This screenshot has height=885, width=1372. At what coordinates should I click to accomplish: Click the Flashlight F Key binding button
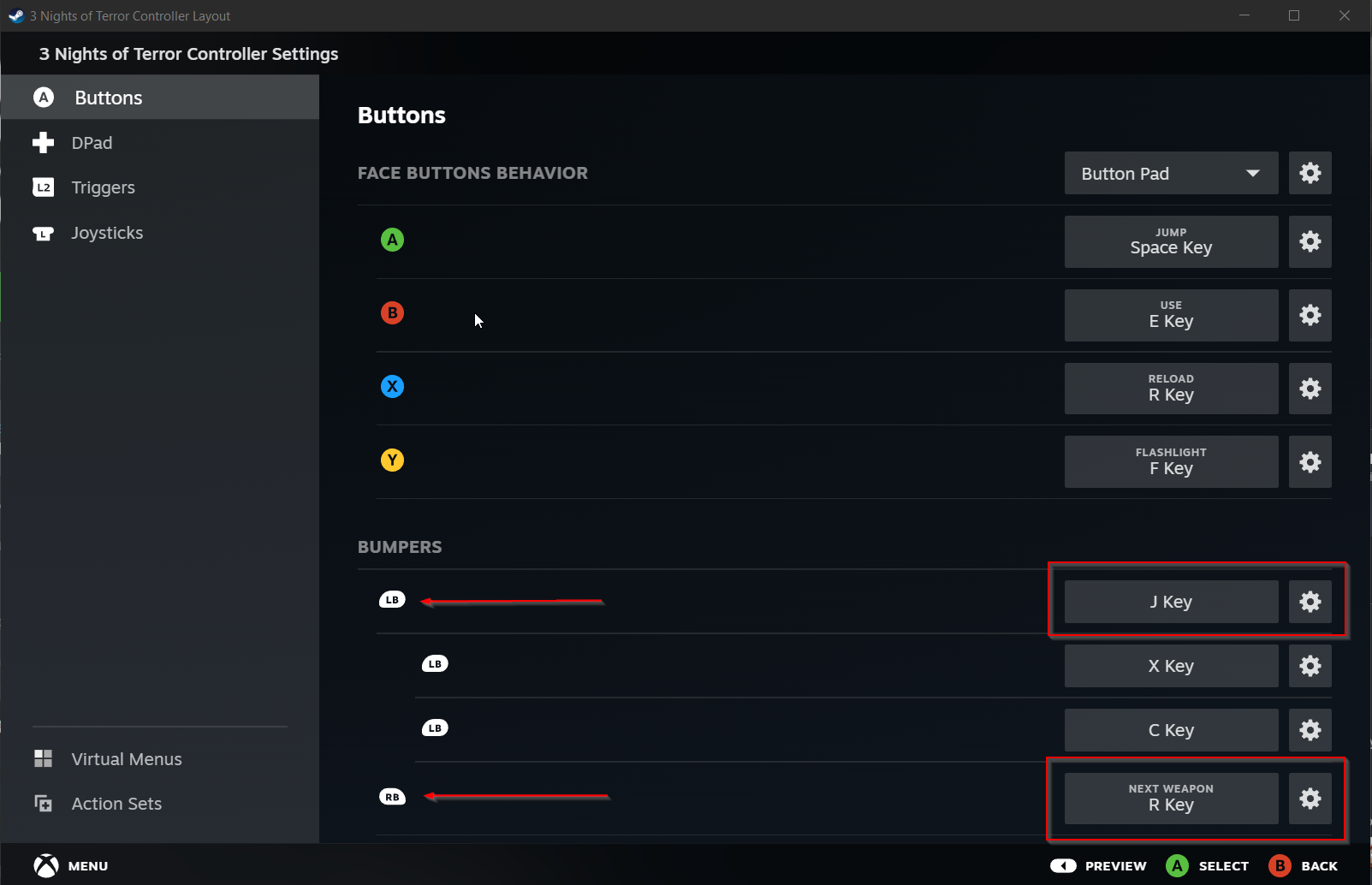point(1171,462)
